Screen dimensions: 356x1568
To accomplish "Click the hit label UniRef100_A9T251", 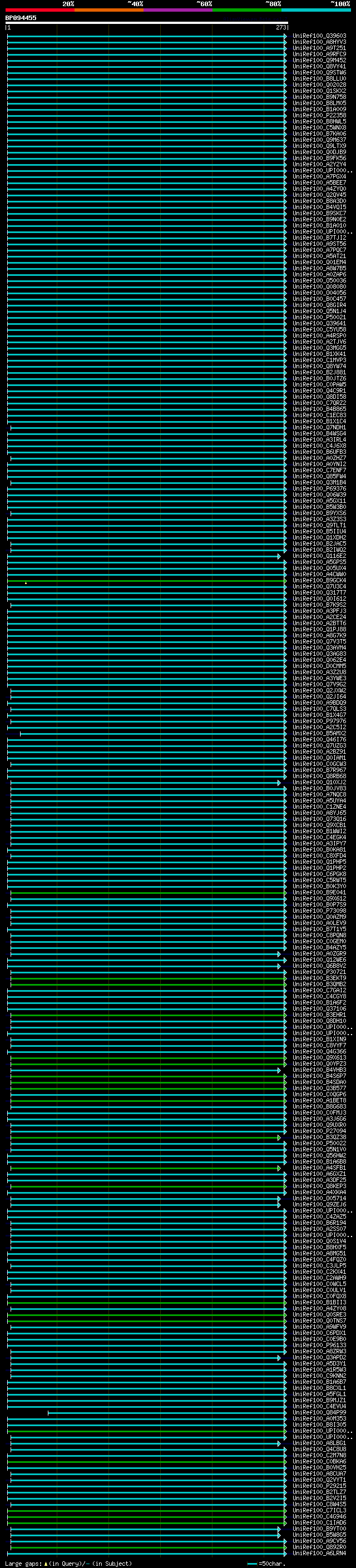I will (x=319, y=48).
